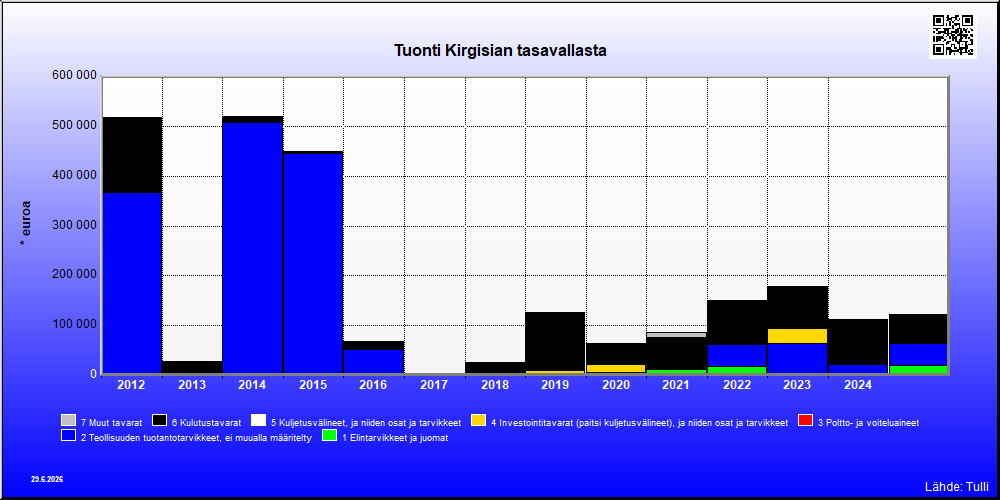Viewport: 1000px width, 500px height.
Task: Click the blue segment of the 2015 bar
Action: coord(313,263)
